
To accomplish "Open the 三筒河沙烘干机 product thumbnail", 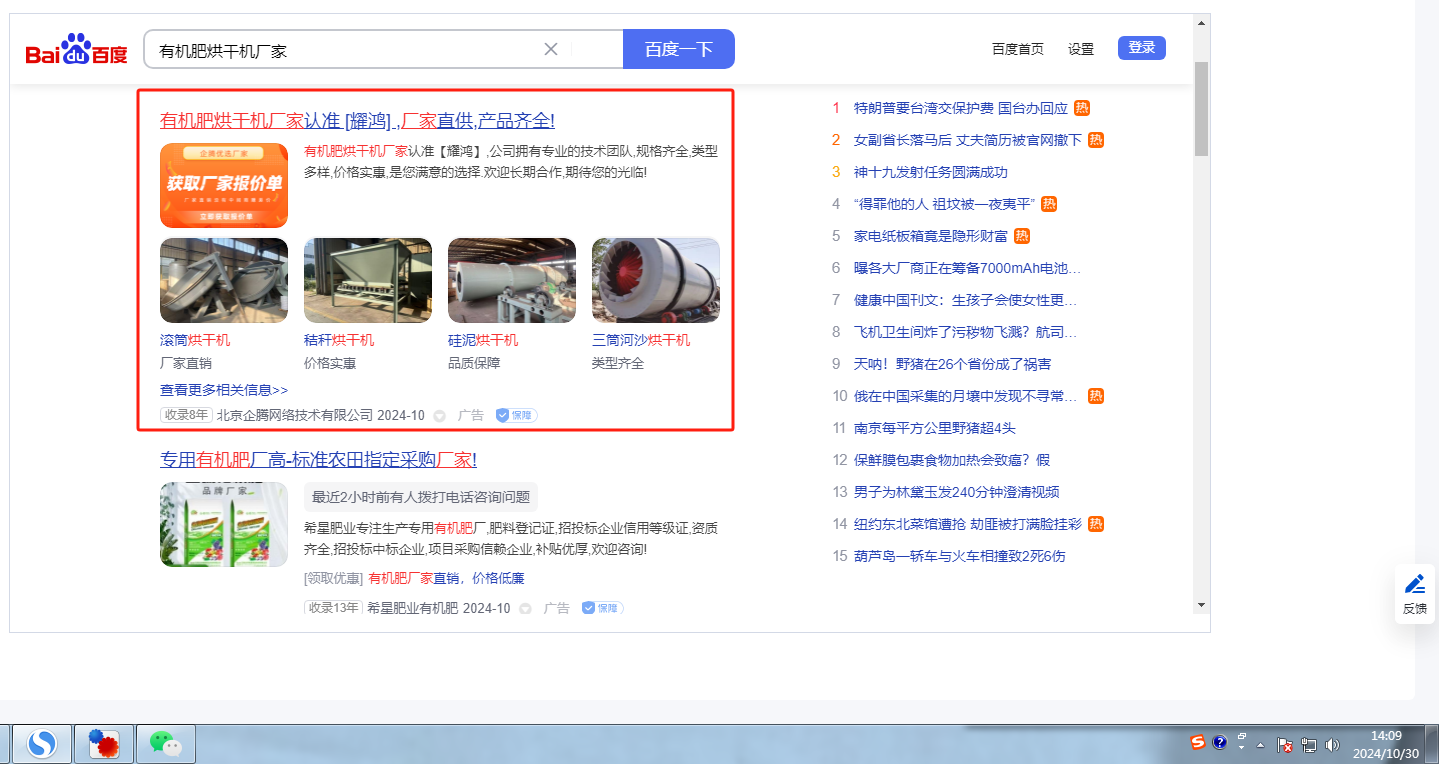I will (x=656, y=280).
